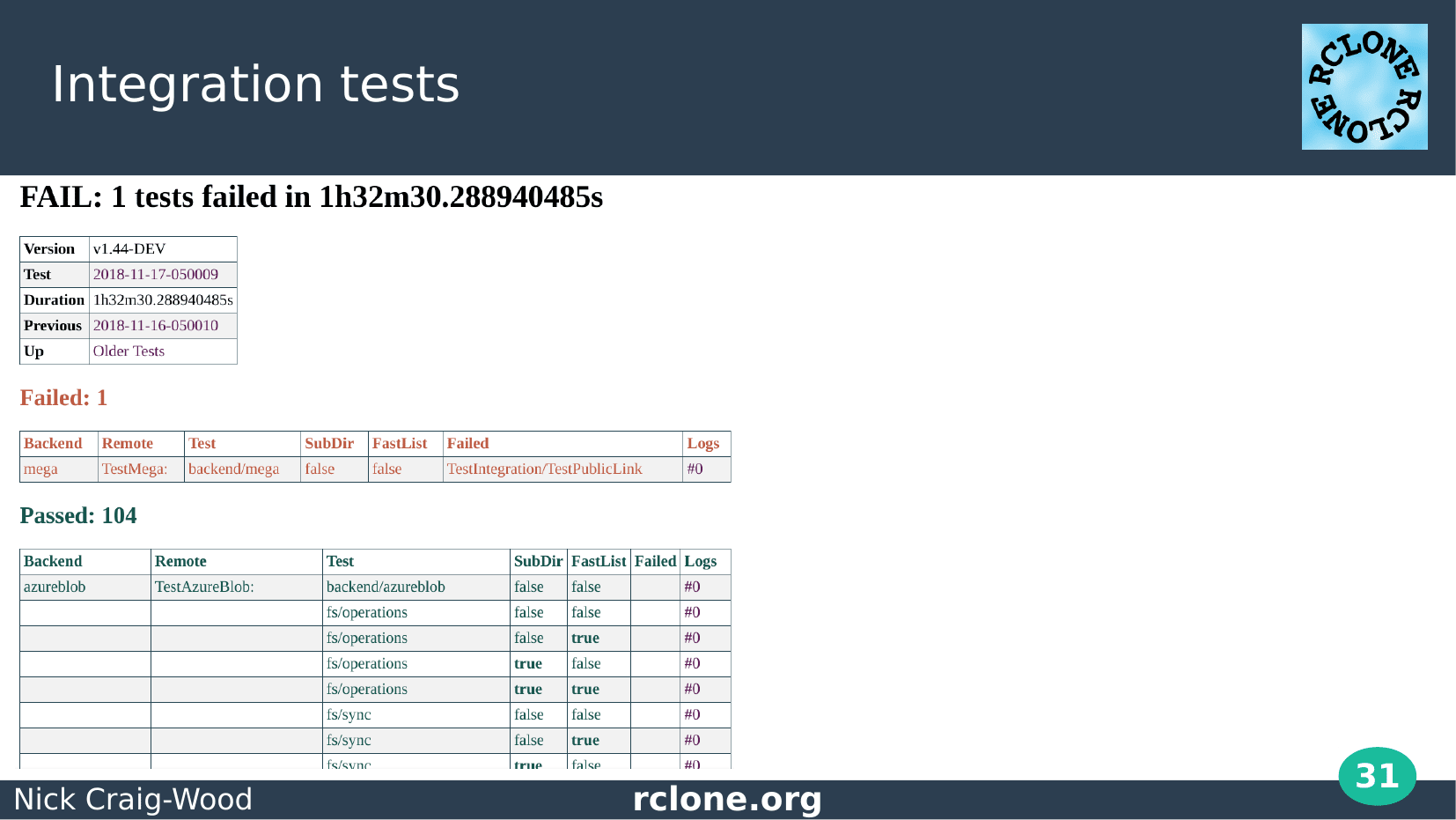
Task: Click SubDir header in the Passed table
Action: click(538, 562)
